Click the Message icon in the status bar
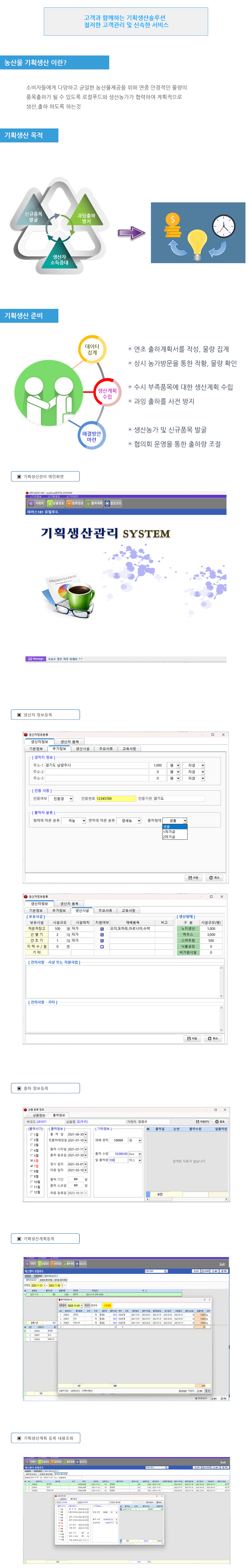This screenshot has height=1568, width=252. pyautogui.click(x=36, y=659)
